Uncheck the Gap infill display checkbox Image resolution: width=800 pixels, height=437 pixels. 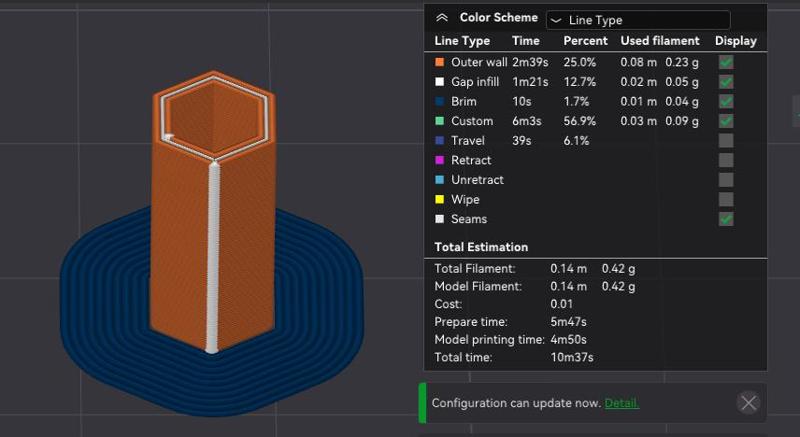(726, 82)
